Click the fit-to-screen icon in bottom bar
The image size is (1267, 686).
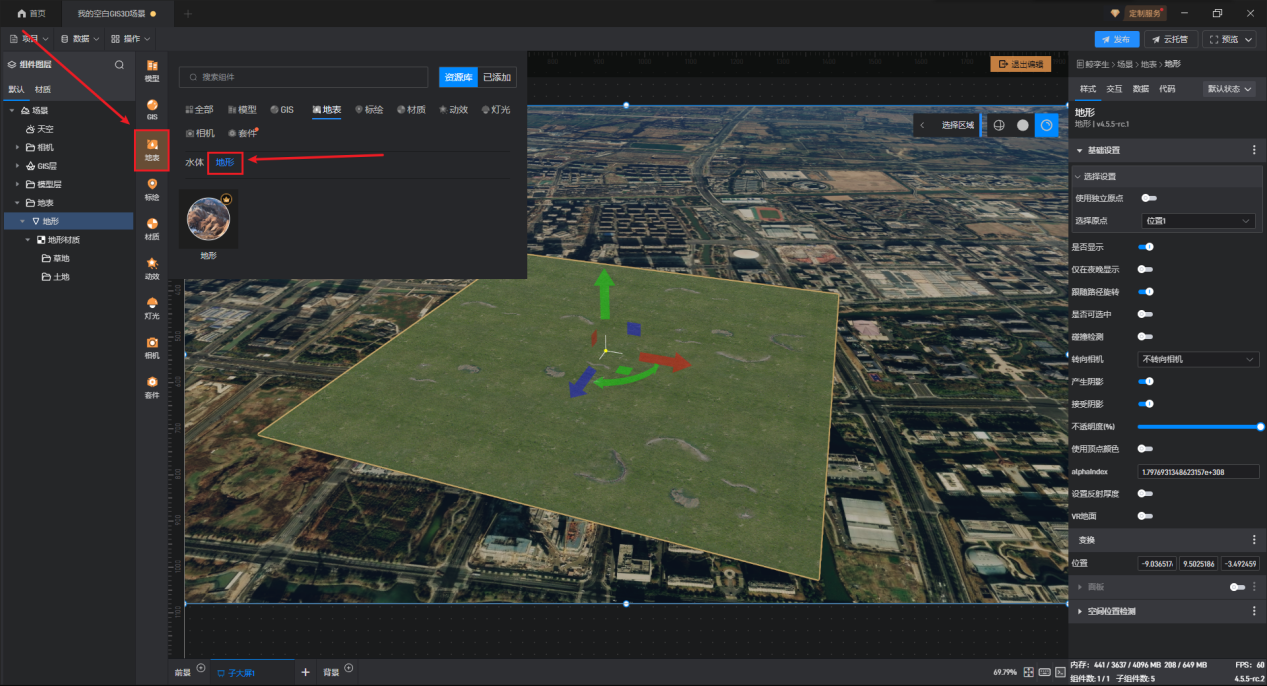click(1028, 671)
